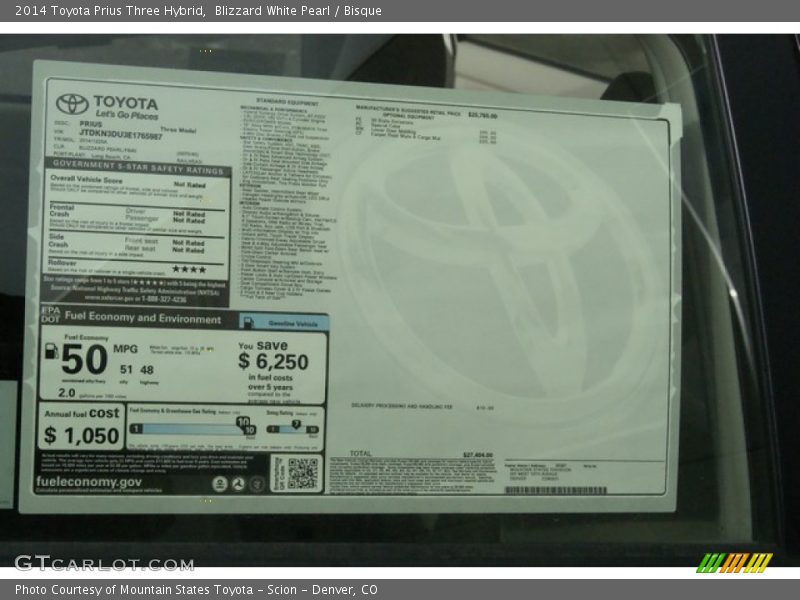Click the 'Gasoline Vehicle' text

click(x=293, y=324)
